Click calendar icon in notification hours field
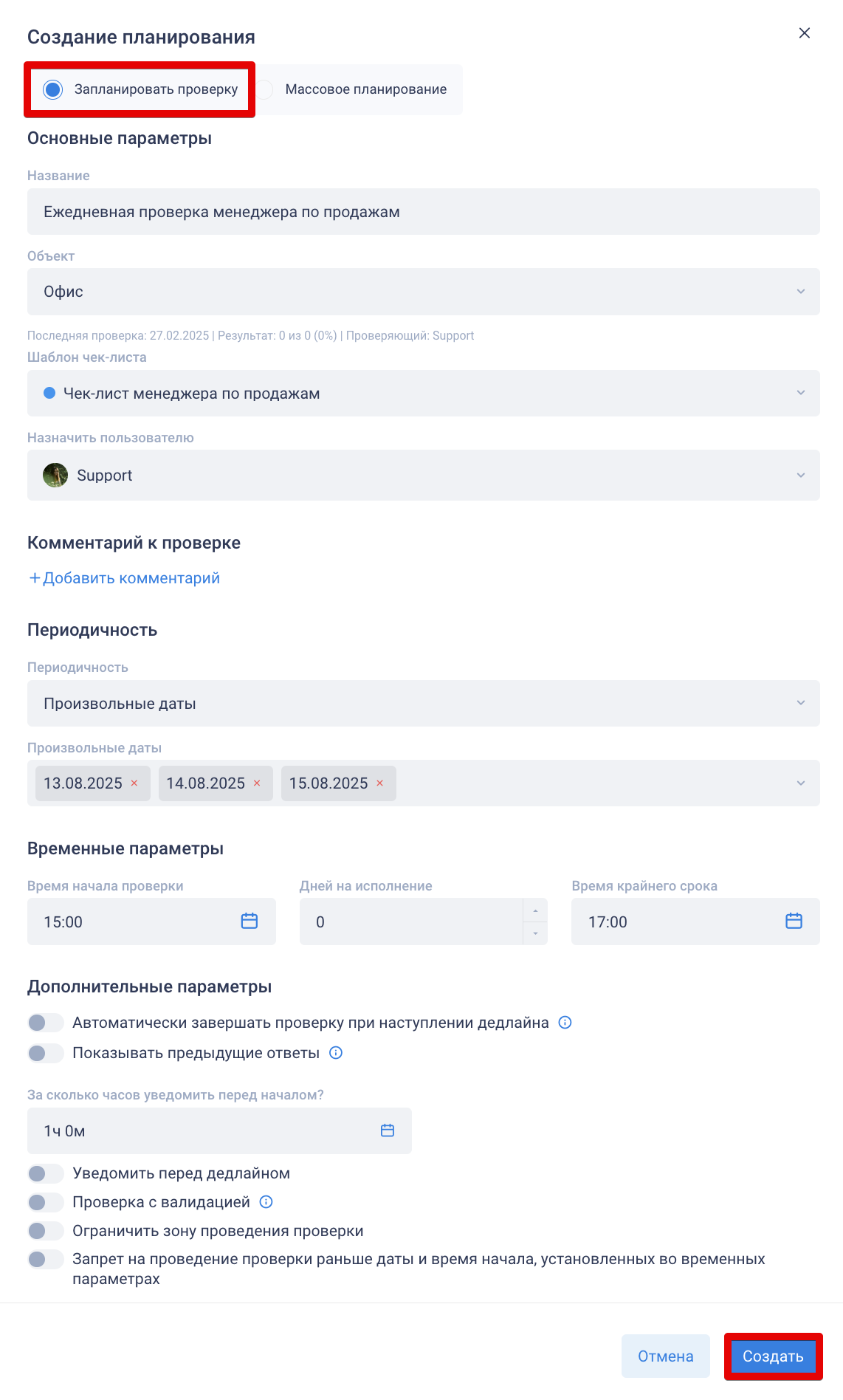 coord(388,1130)
